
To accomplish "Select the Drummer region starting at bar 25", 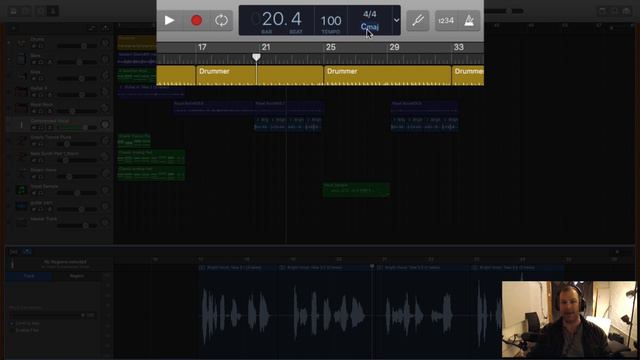I will coord(387,76).
